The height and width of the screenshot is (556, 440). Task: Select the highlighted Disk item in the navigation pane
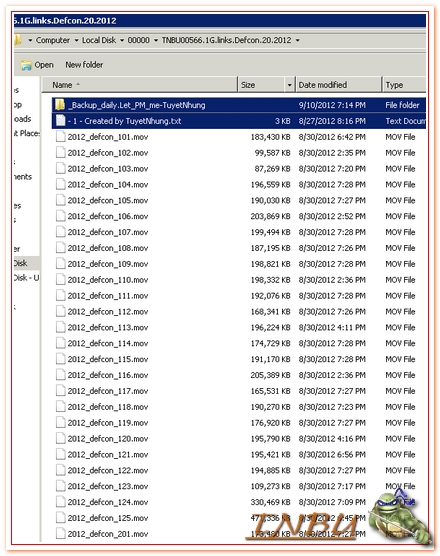click(x=26, y=263)
